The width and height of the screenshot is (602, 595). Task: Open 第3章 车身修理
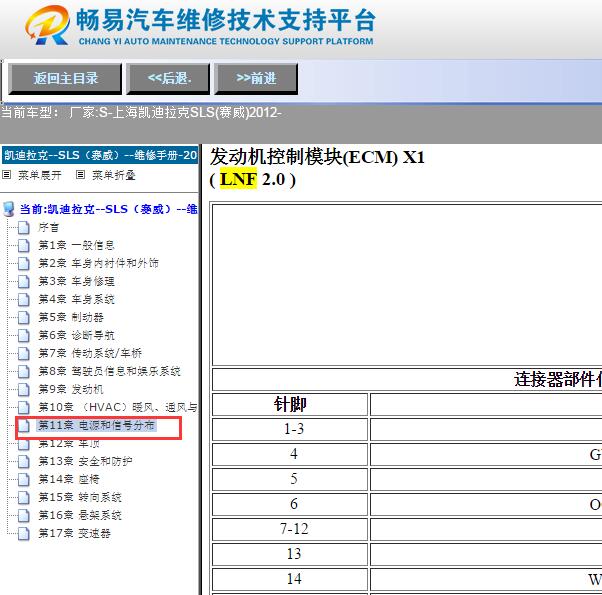(x=76, y=281)
